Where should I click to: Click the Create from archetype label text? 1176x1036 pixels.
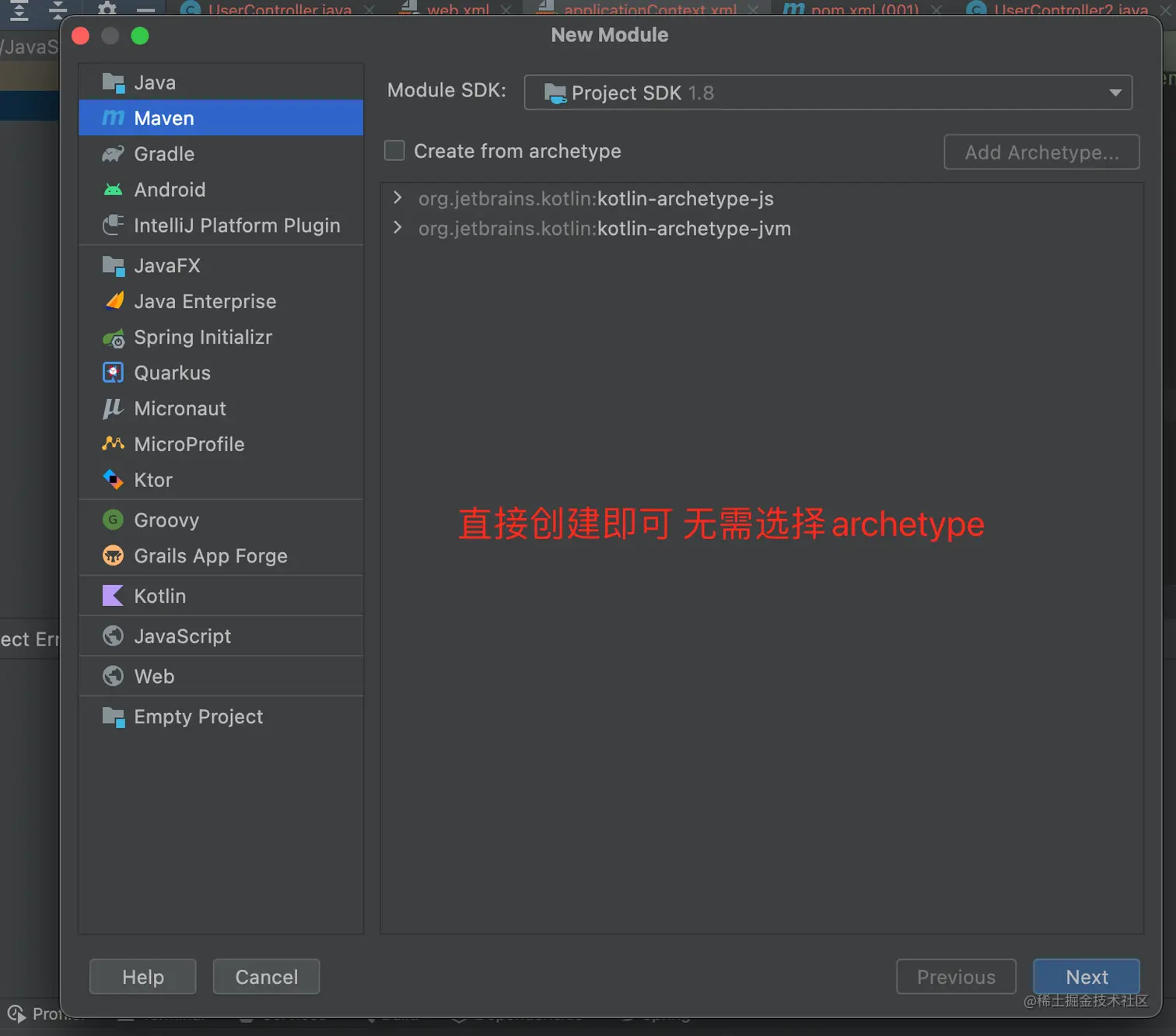517,151
